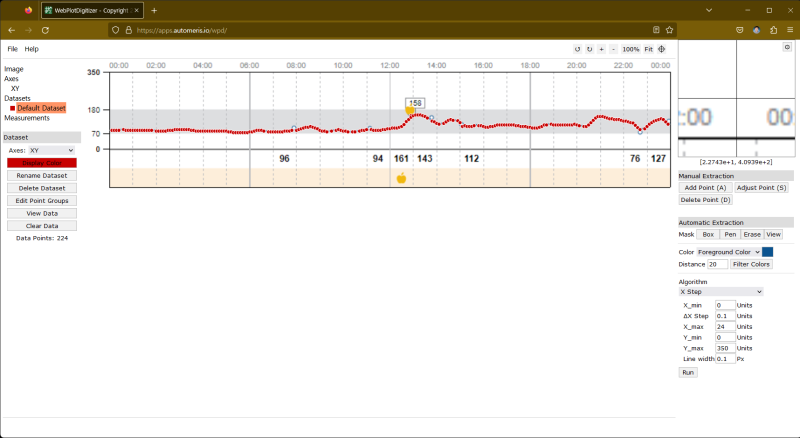
Task: Click the Firefox logo icon
Action: (x=29, y=10)
